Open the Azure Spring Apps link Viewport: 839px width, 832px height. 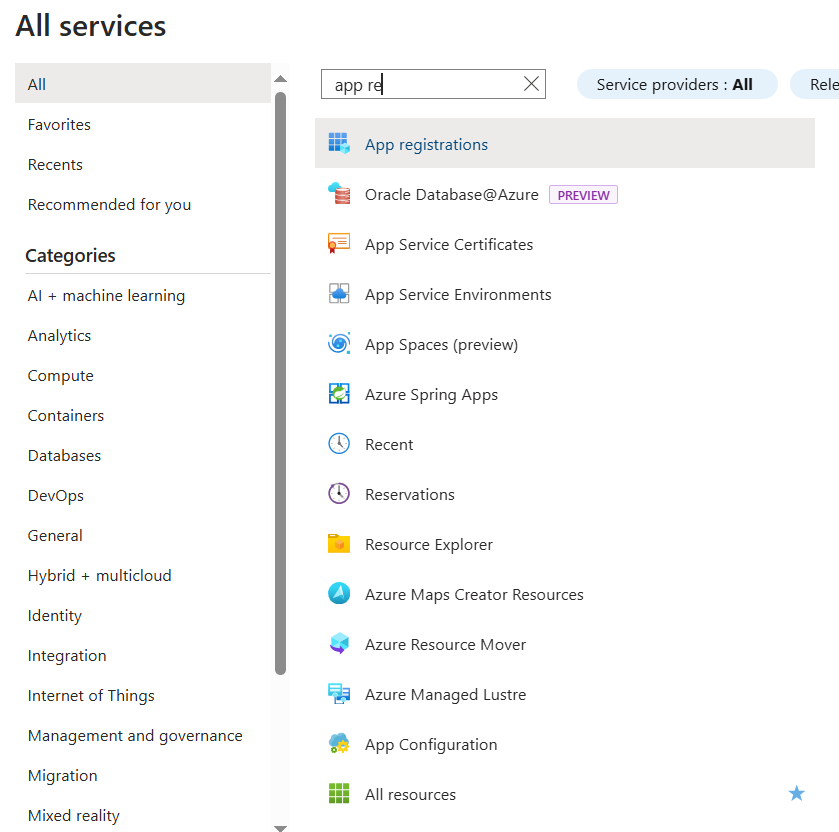coord(431,395)
